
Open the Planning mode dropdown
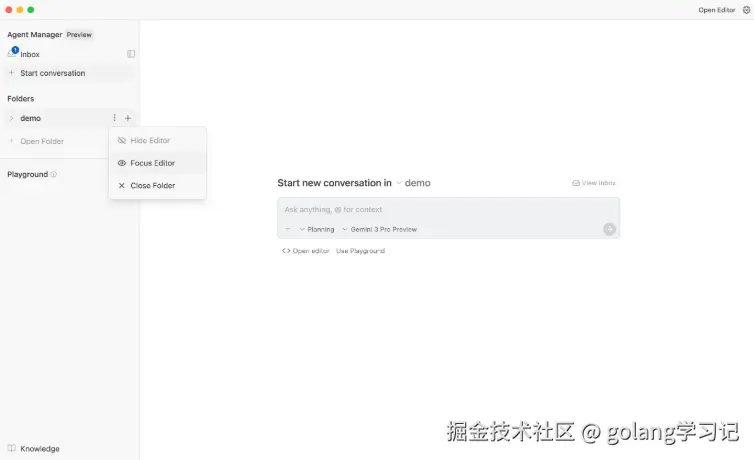317,229
